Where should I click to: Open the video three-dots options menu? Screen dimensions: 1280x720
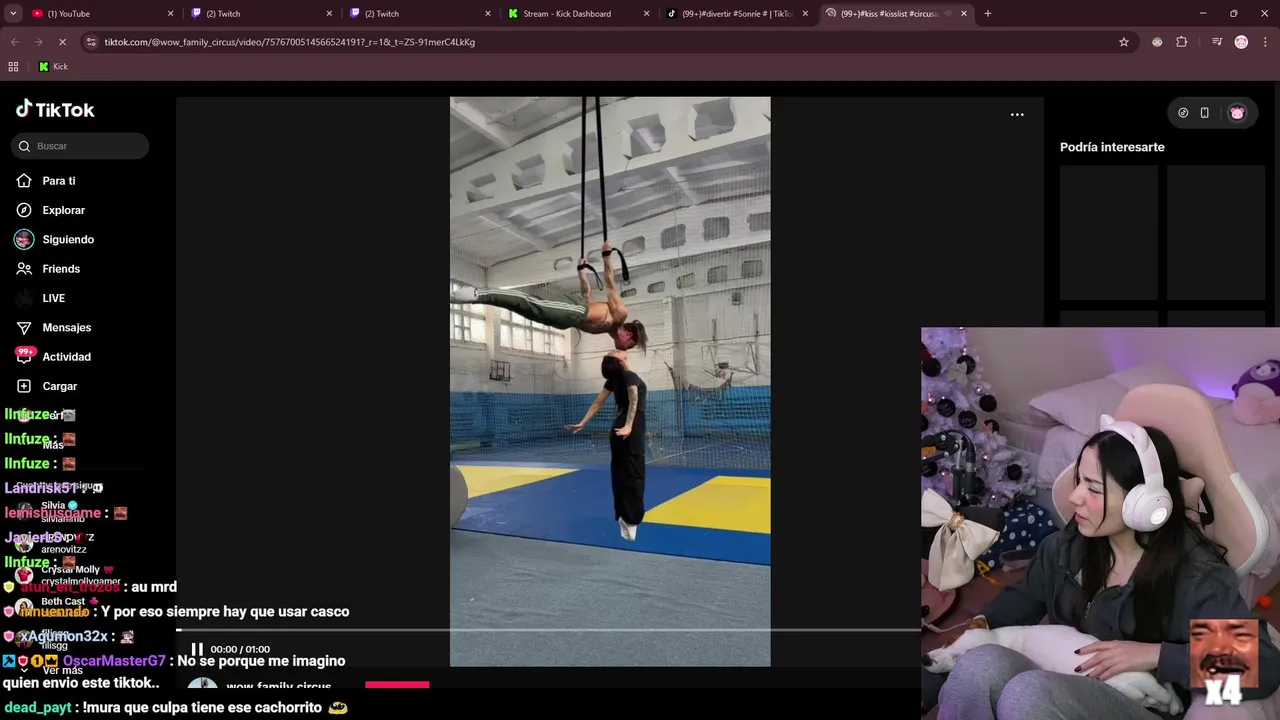coord(1017,115)
